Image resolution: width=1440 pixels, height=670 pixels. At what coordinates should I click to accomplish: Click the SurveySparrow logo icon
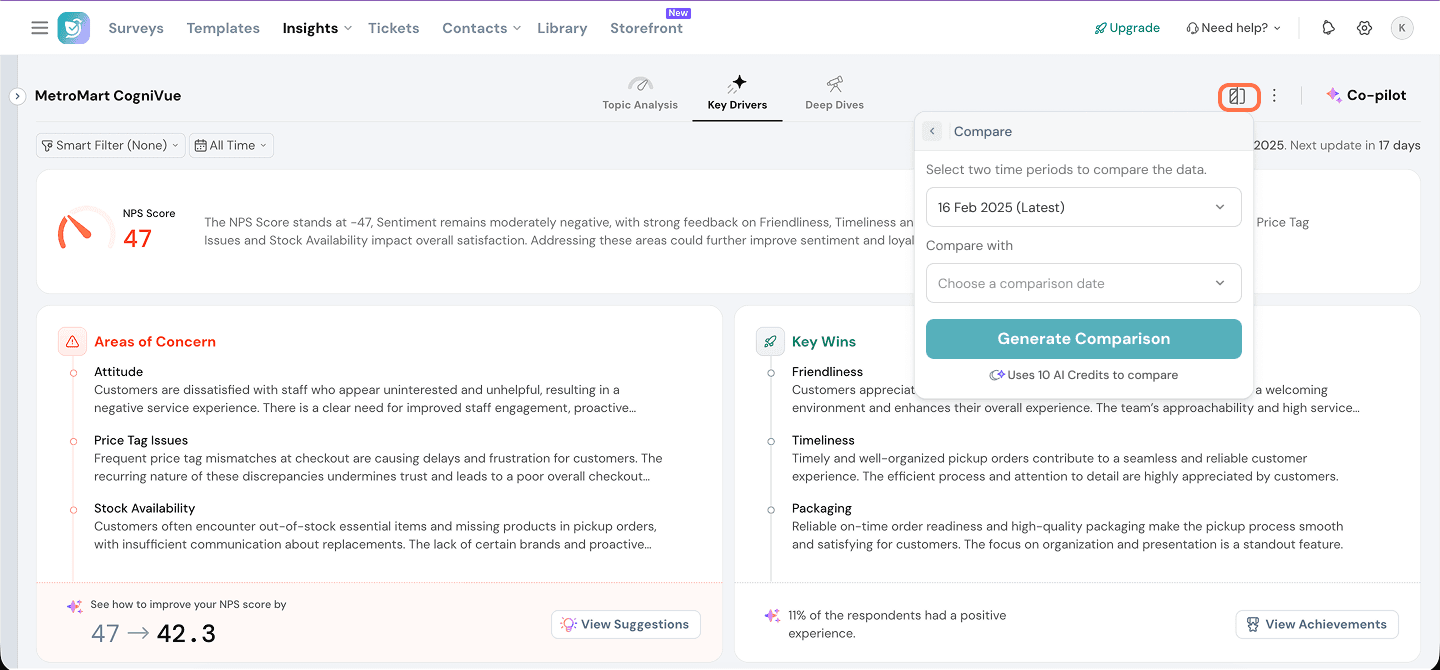point(73,28)
